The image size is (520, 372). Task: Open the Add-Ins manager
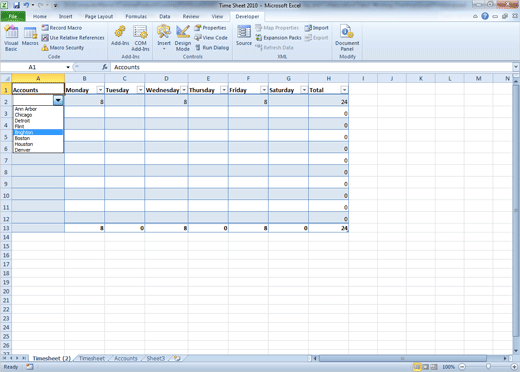point(120,36)
